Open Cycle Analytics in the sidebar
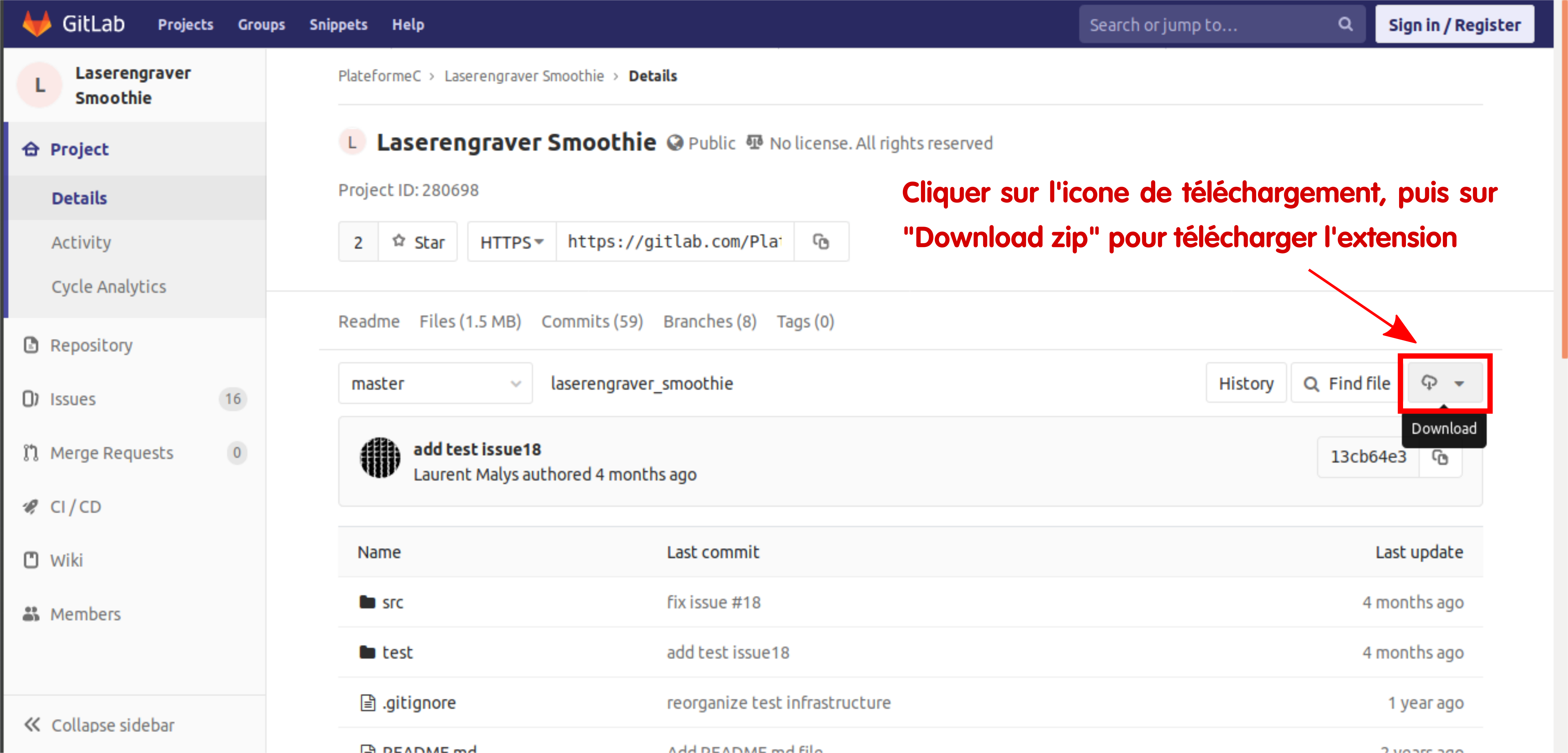The image size is (1568, 753). pos(109,287)
